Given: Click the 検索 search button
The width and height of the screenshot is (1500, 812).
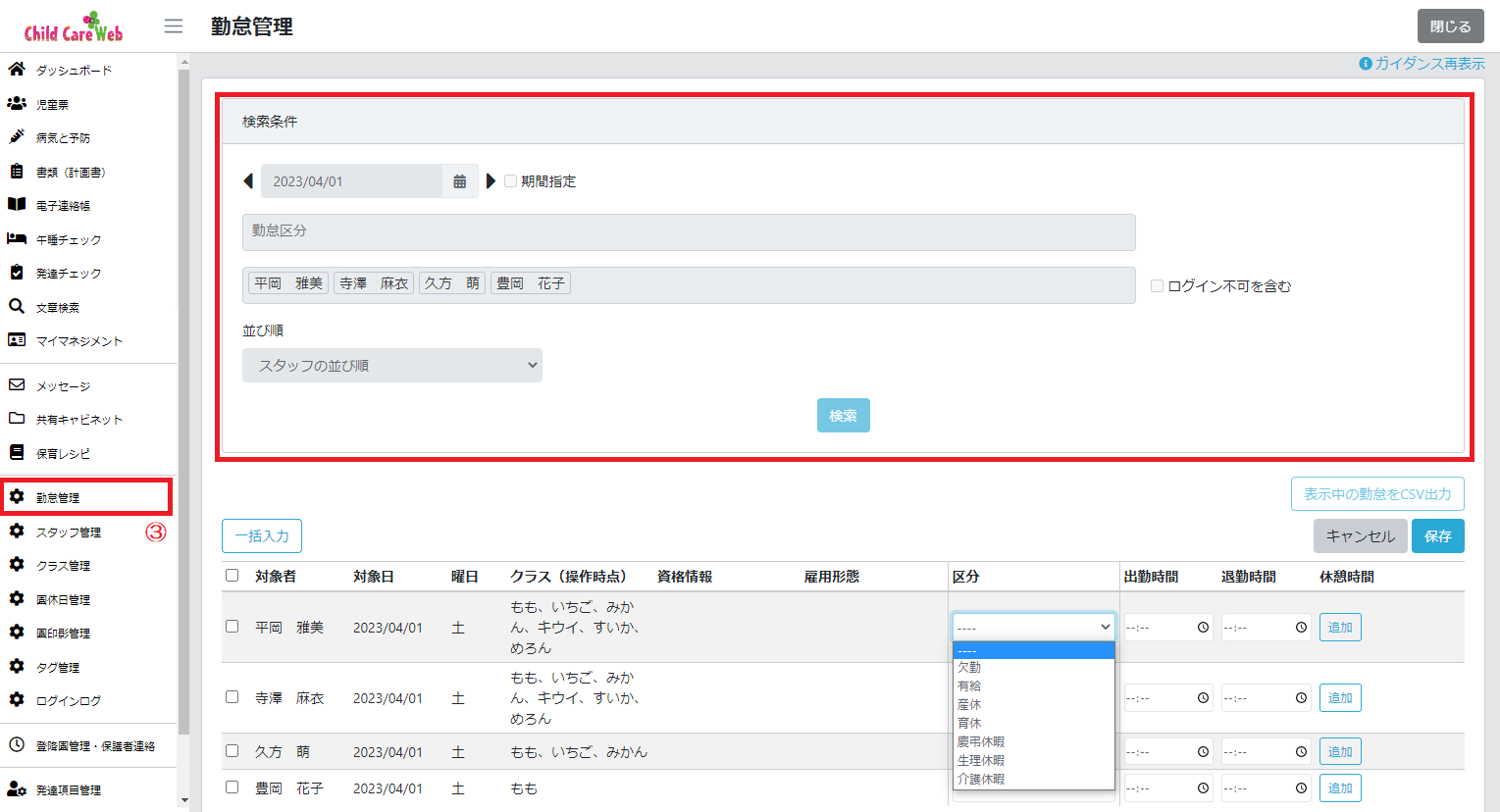Looking at the screenshot, I should coord(842,415).
